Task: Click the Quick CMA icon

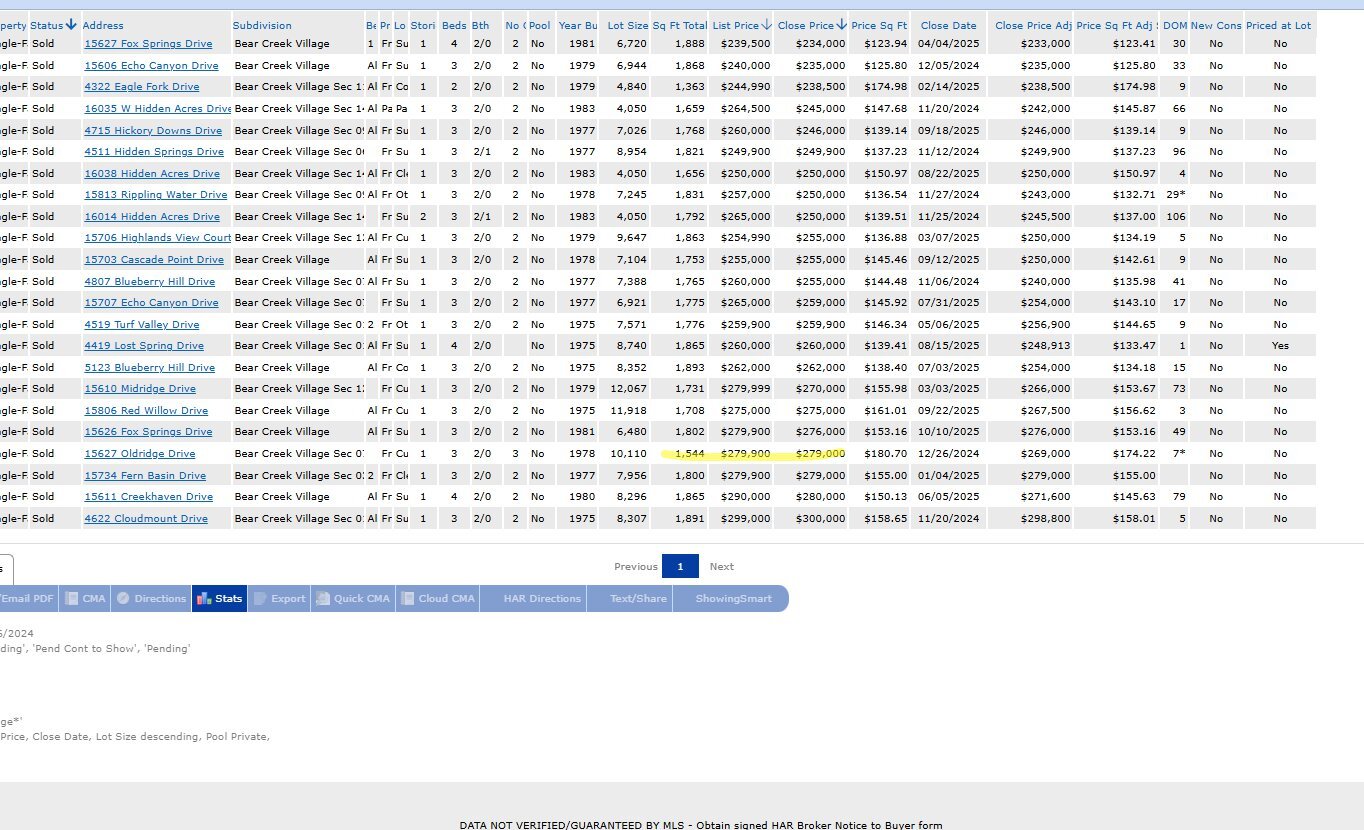Action: click(323, 598)
